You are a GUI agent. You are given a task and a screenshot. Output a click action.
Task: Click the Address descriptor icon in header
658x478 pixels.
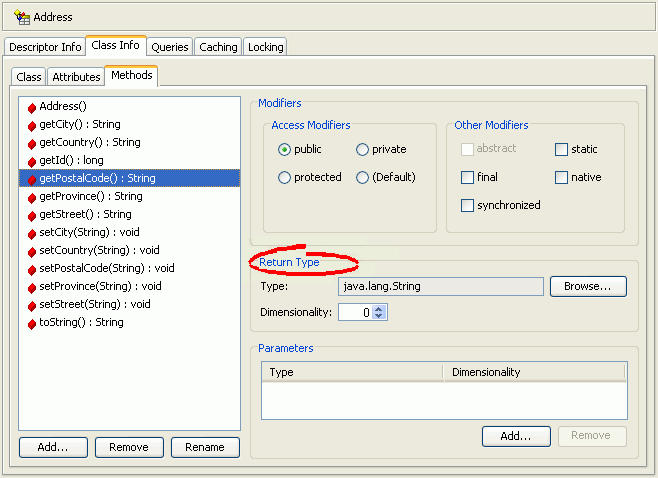coord(22,17)
